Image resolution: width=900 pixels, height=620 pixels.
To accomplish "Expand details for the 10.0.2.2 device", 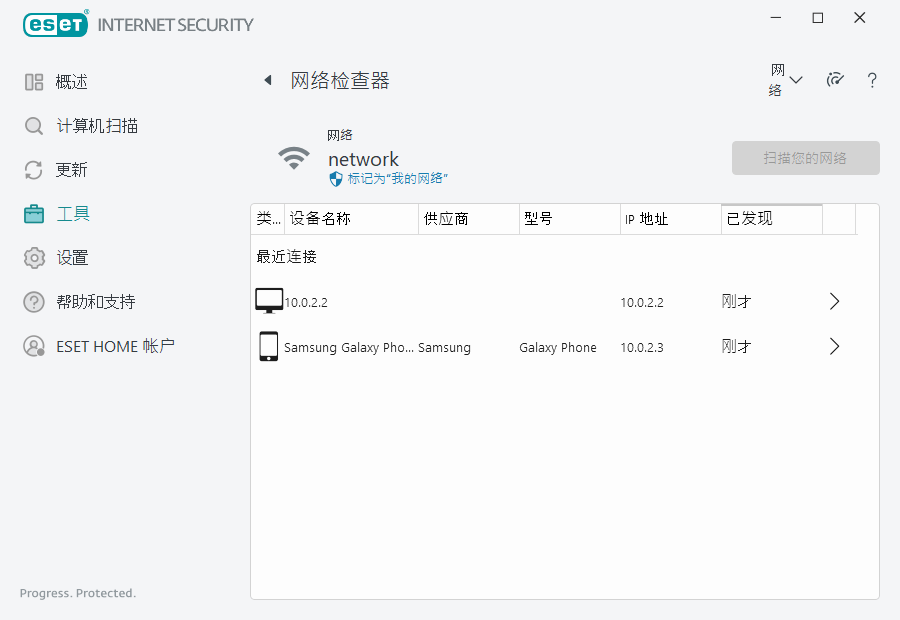I will point(835,301).
